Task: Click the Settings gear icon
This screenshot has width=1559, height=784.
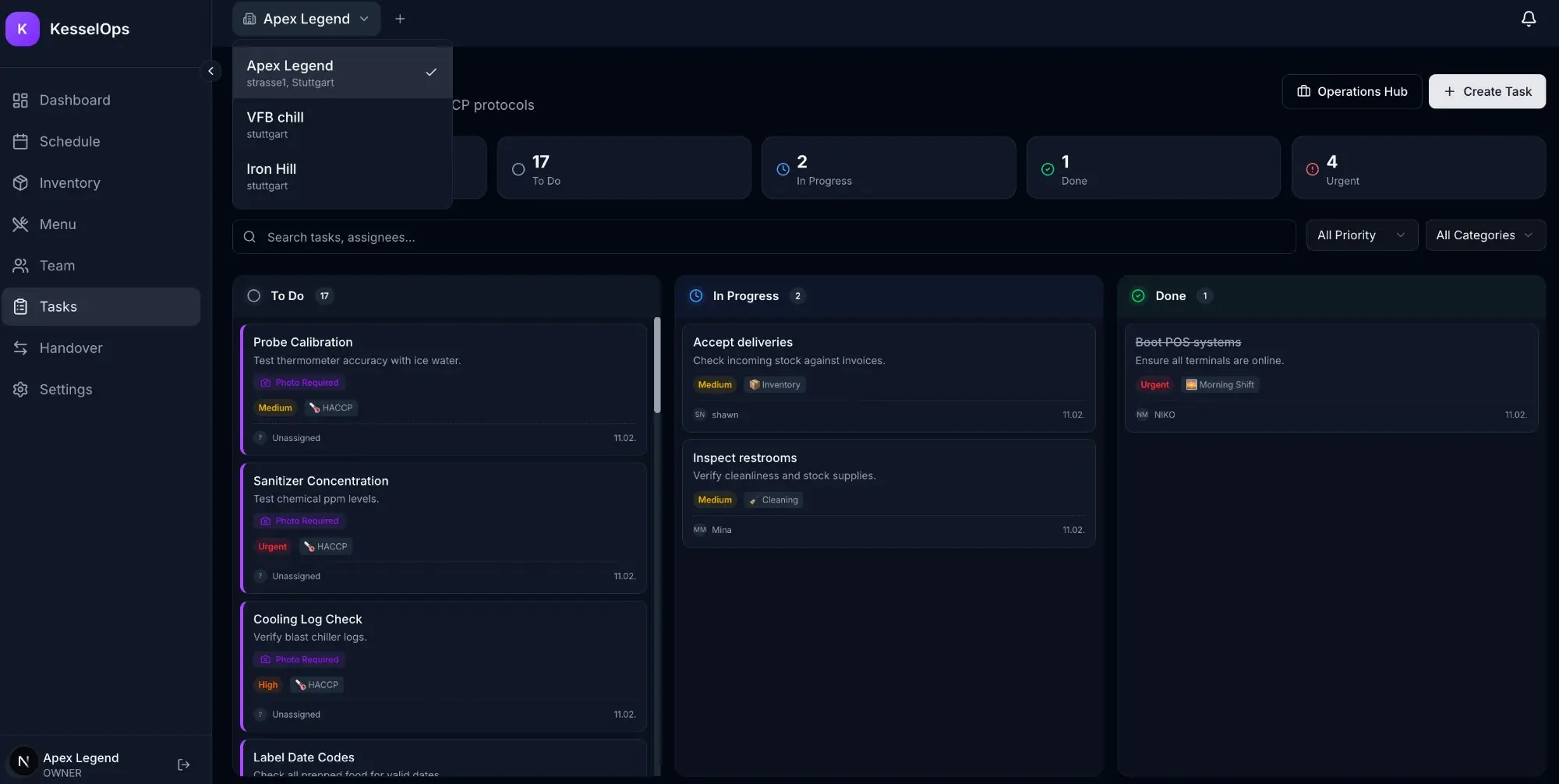Action: [x=20, y=389]
